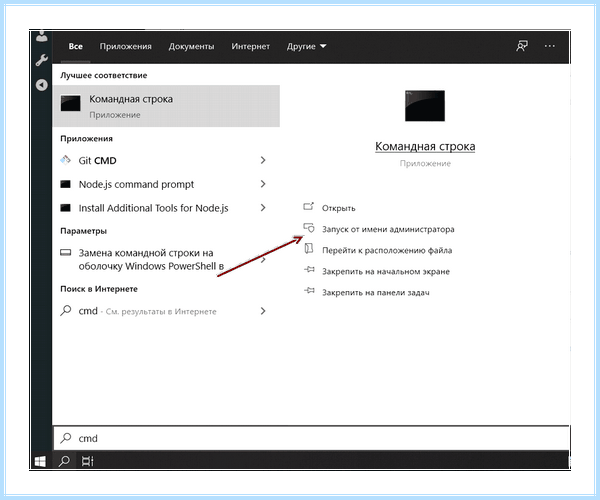Viewport: 600px width, 500px height.
Task: Open Task View on the taskbar
Action: click(x=87, y=461)
